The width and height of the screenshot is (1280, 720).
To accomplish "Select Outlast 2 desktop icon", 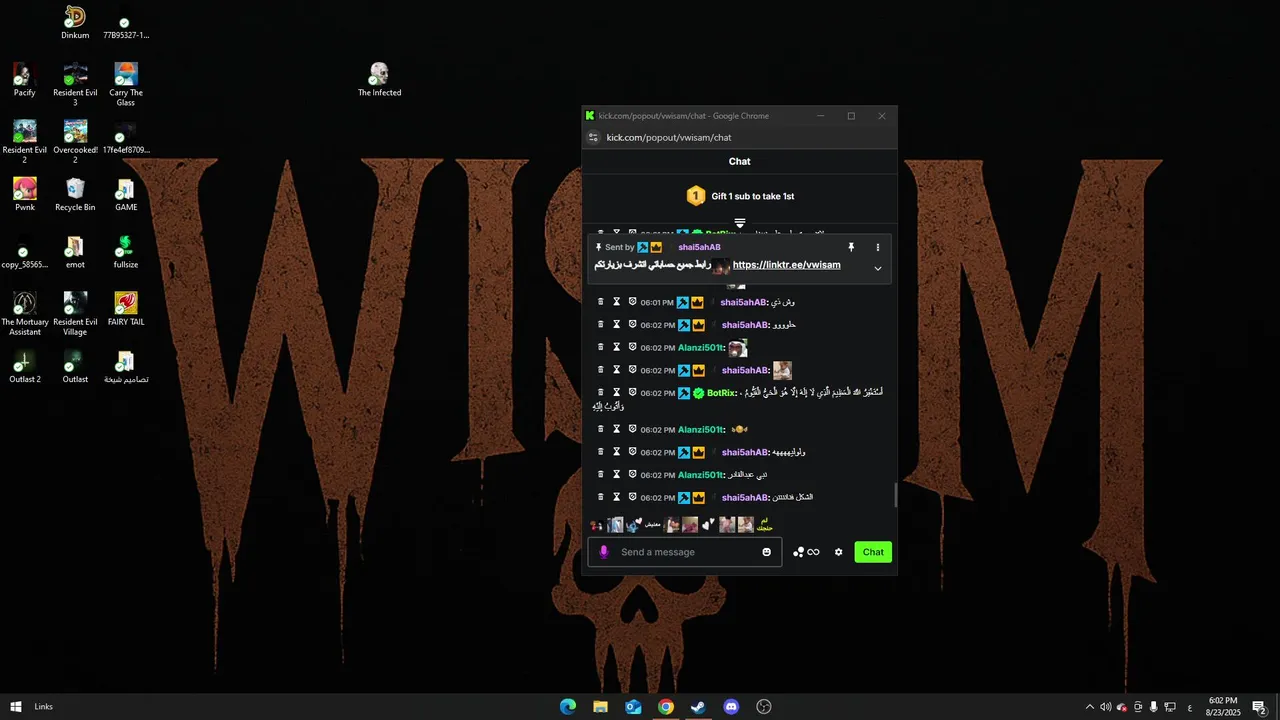I will coord(25,367).
